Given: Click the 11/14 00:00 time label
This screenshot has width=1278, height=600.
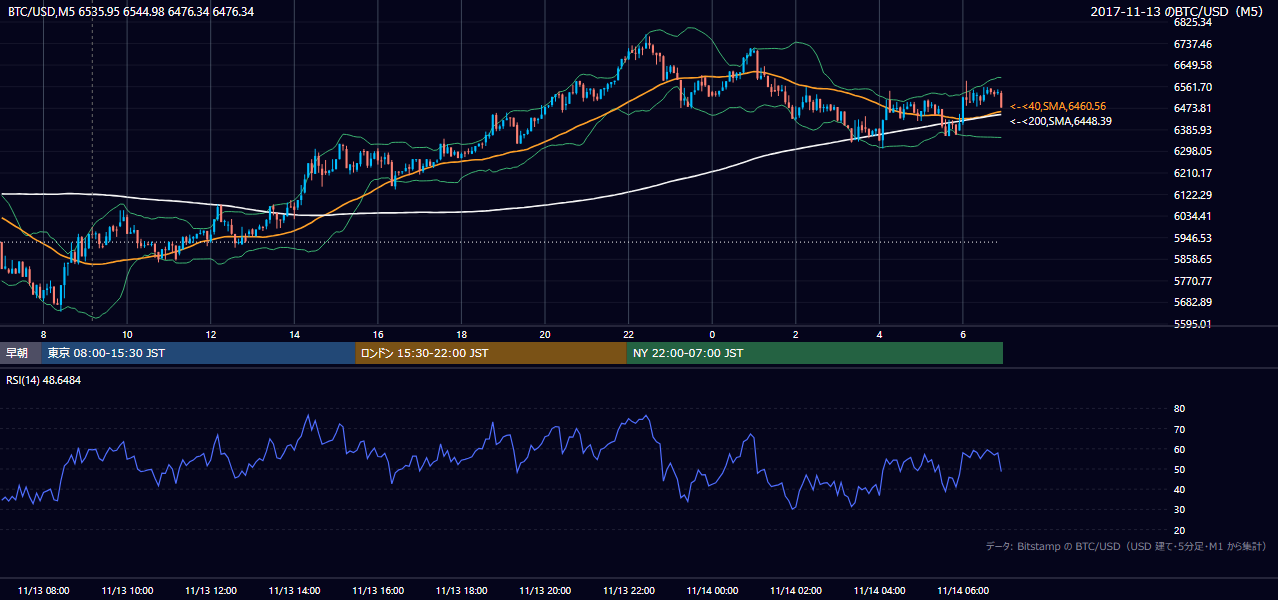Looking at the screenshot, I should (712, 591).
